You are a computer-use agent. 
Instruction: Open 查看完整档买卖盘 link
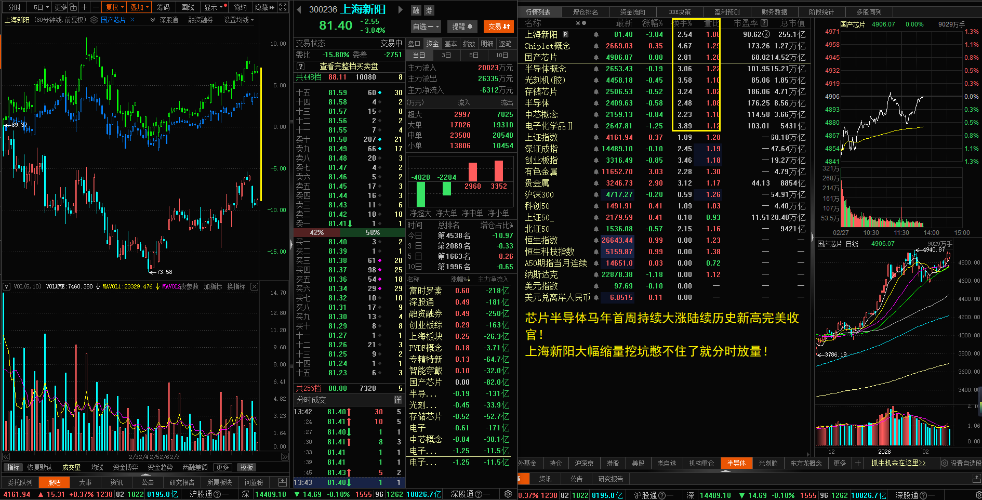pos(349,66)
